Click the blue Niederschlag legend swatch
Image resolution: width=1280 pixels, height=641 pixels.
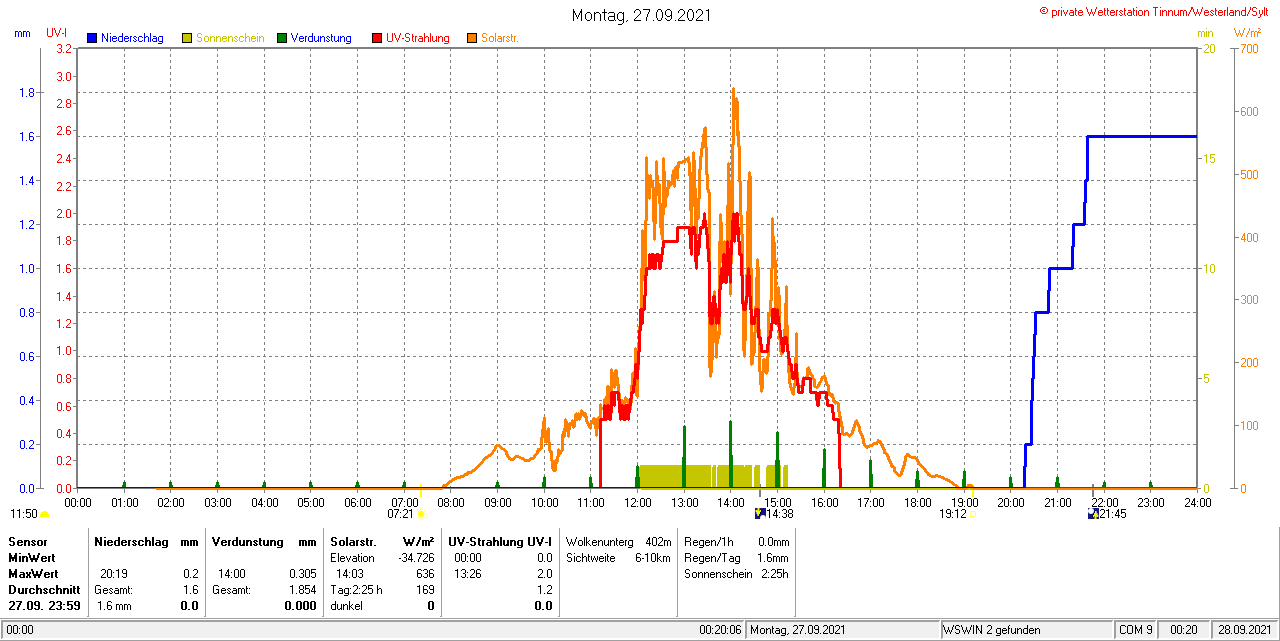(92, 38)
